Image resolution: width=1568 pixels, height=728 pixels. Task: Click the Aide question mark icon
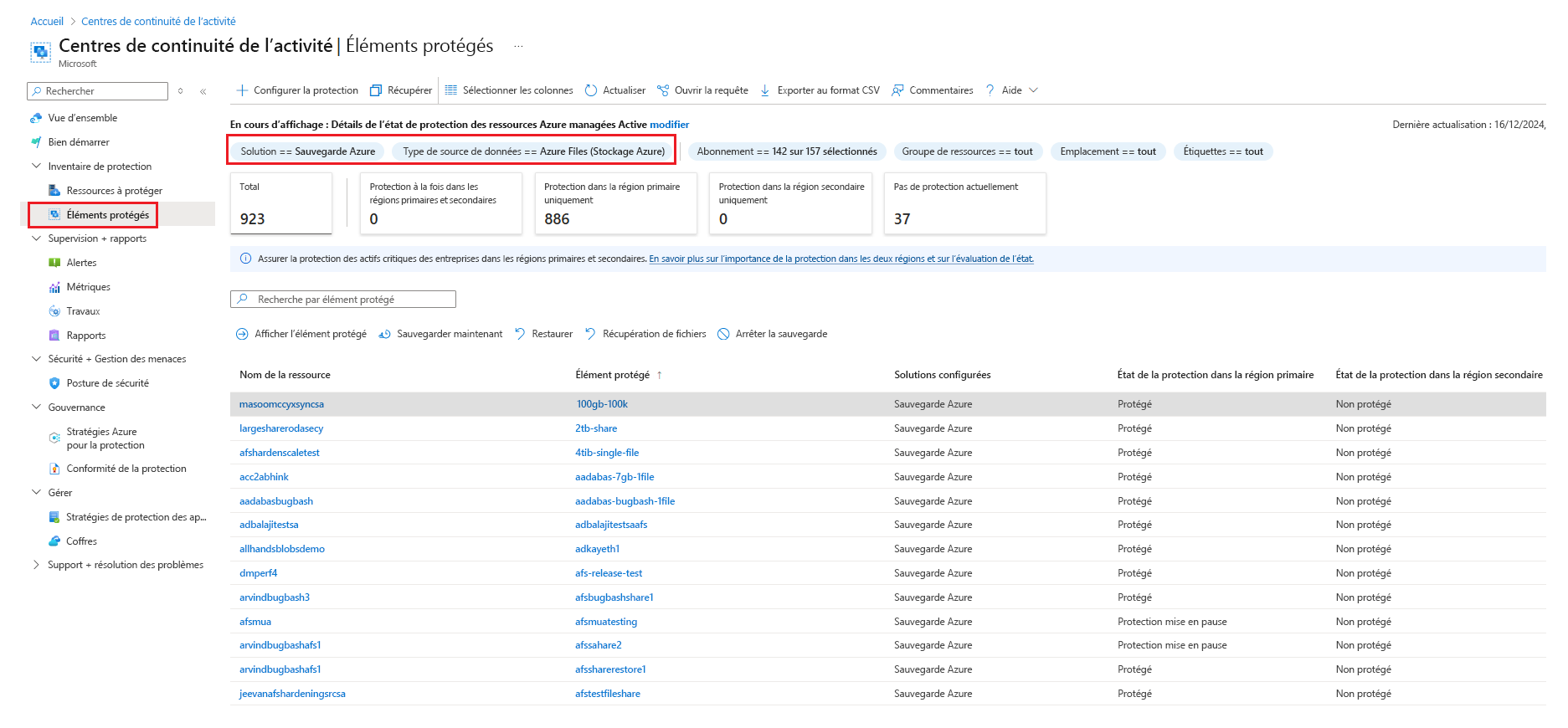click(x=990, y=90)
